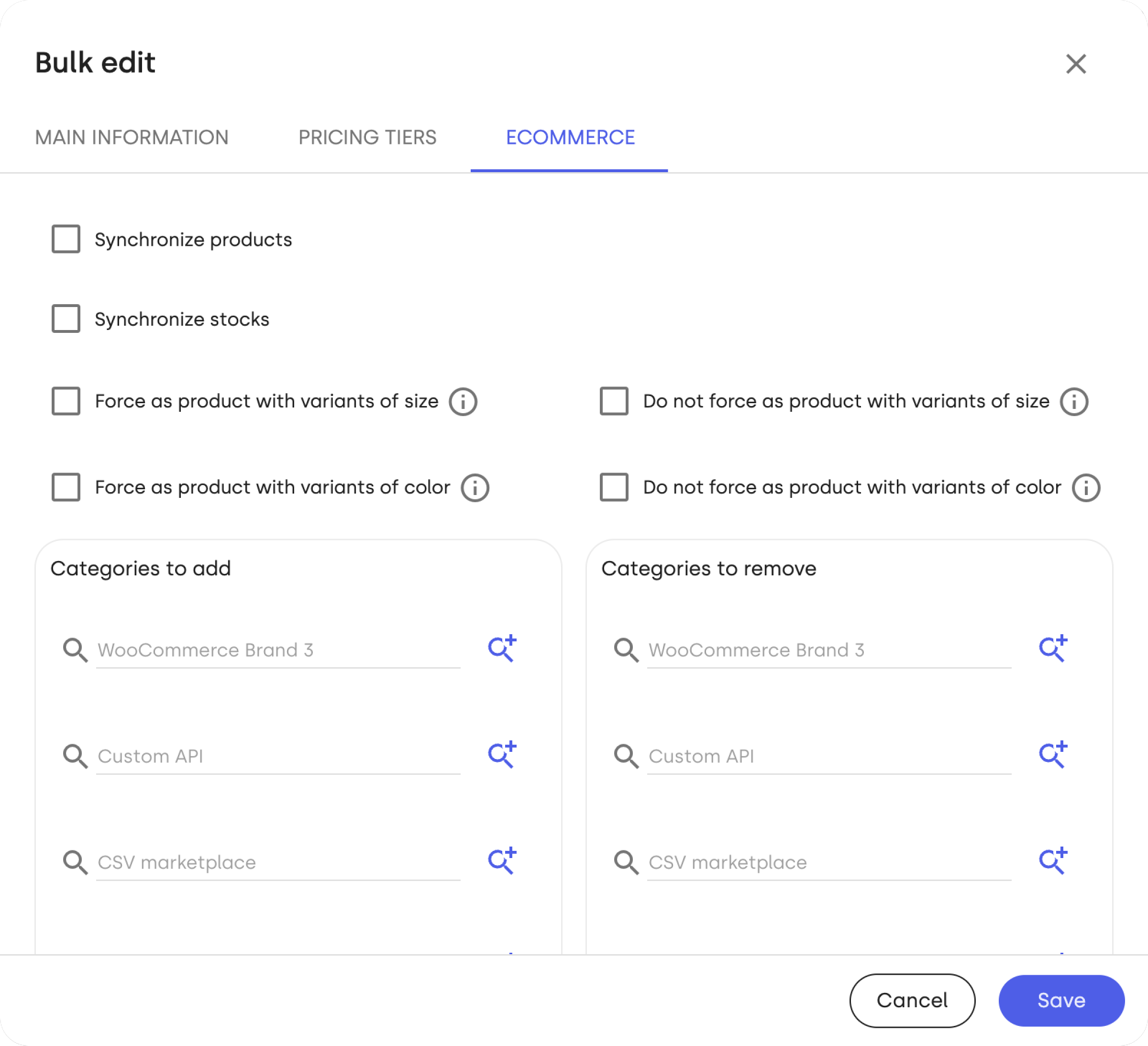
Task: Focus CSV marketplace field in Categories to add
Action: coord(278,863)
